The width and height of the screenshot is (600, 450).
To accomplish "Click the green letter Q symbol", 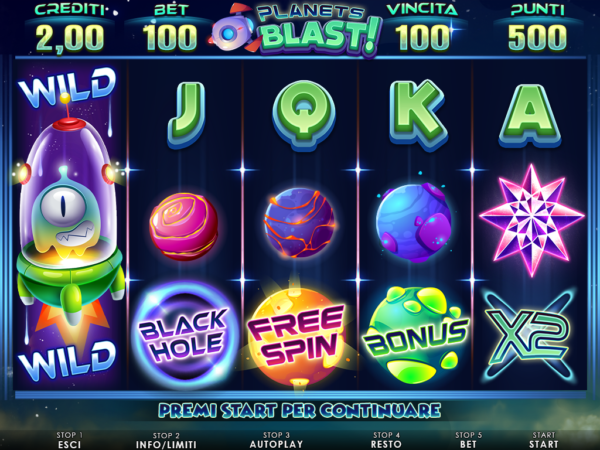I will click(x=304, y=115).
